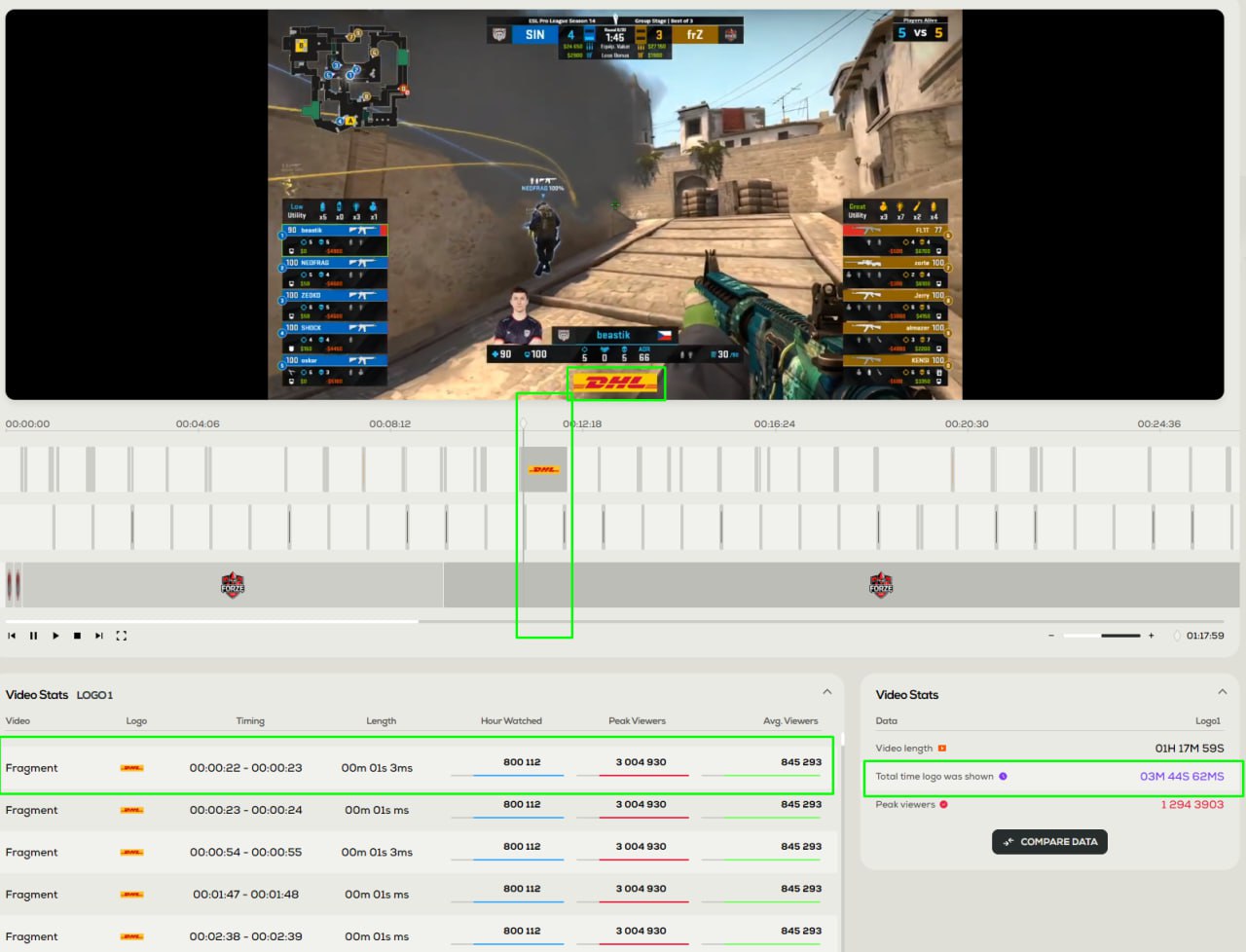Click the 00:08:12 timeline ruler label
Viewport: 1246px width, 952px height.
[x=389, y=424]
